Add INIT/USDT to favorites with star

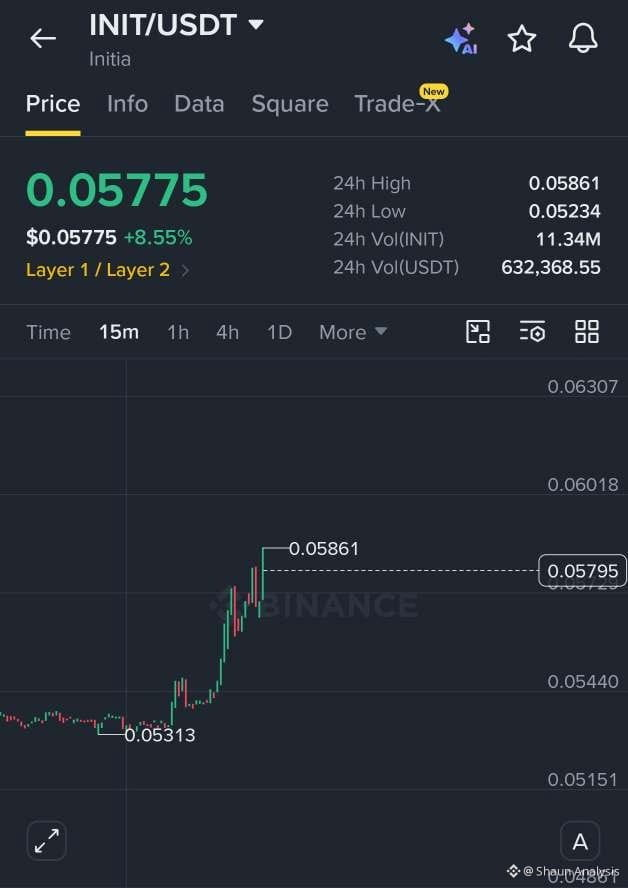(522, 39)
